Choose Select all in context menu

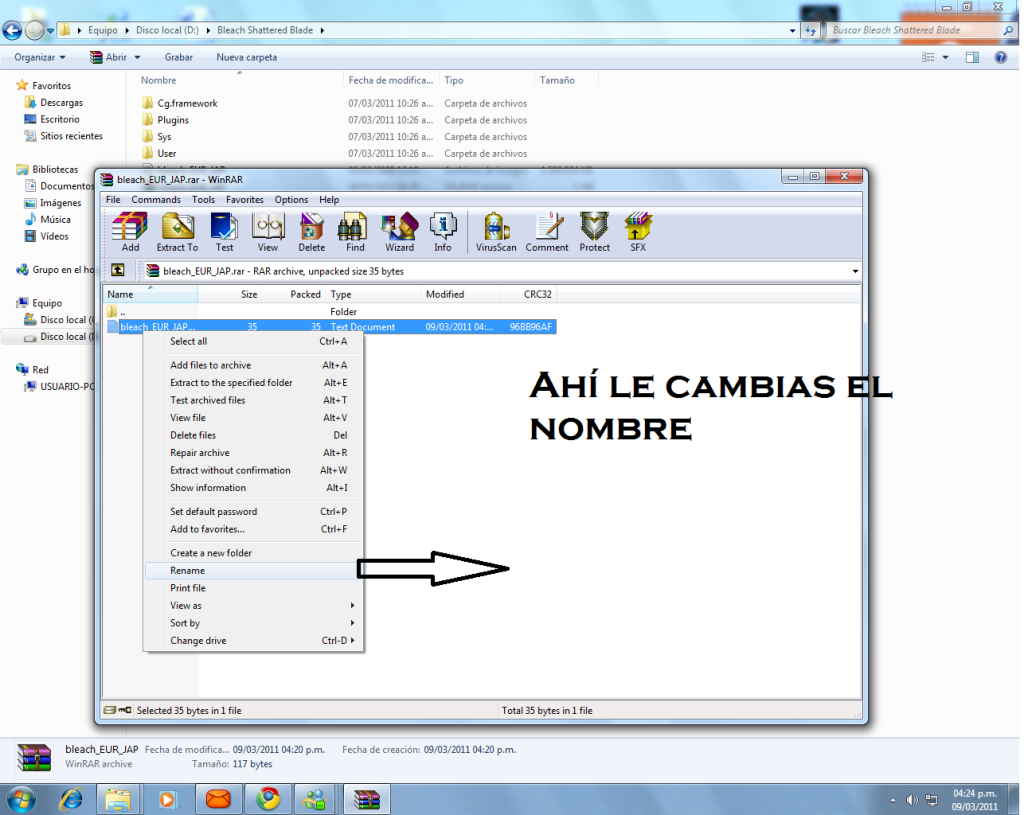click(253, 341)
